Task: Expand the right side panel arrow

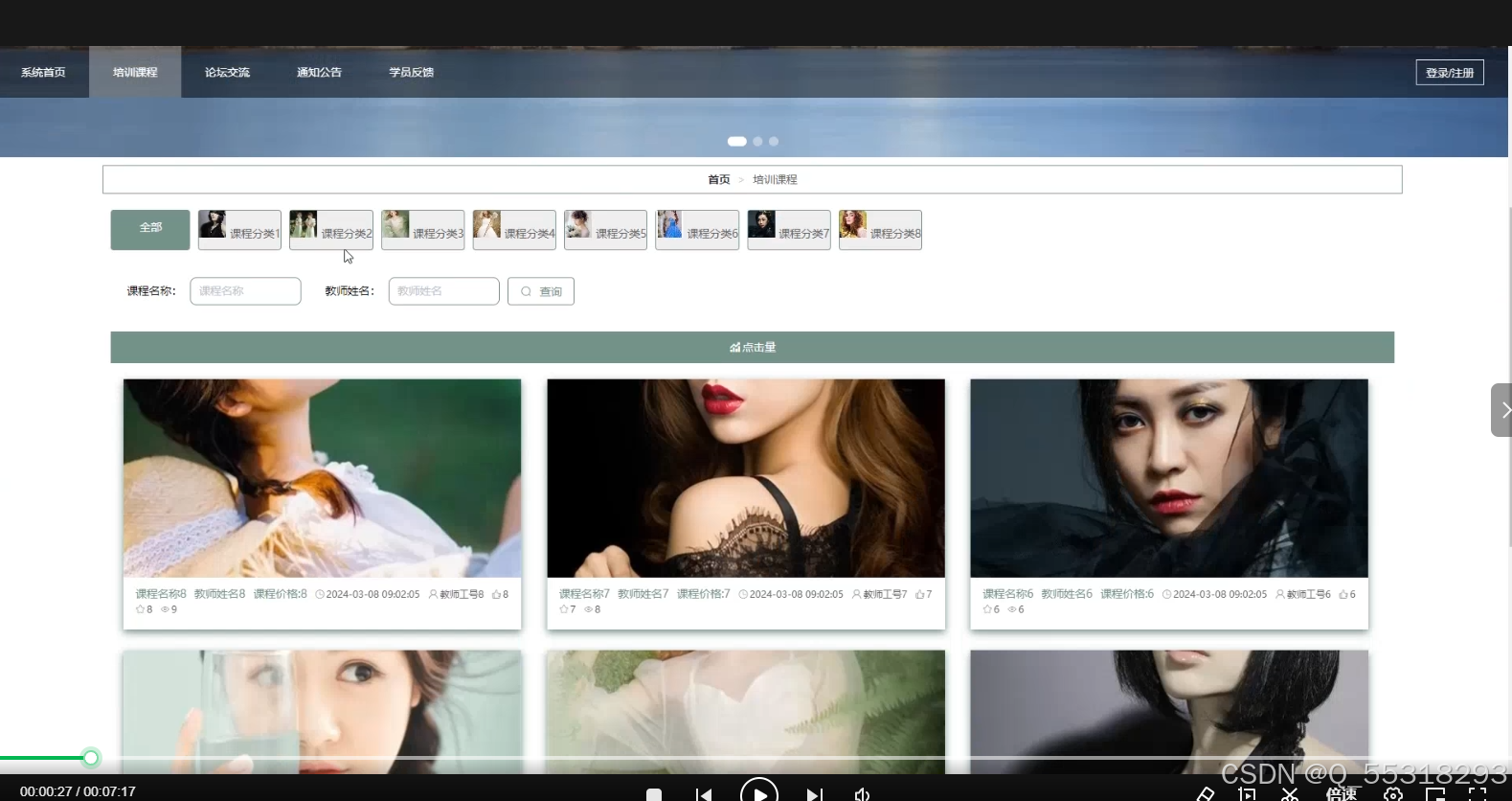Action: click(x=1501, y=410)
